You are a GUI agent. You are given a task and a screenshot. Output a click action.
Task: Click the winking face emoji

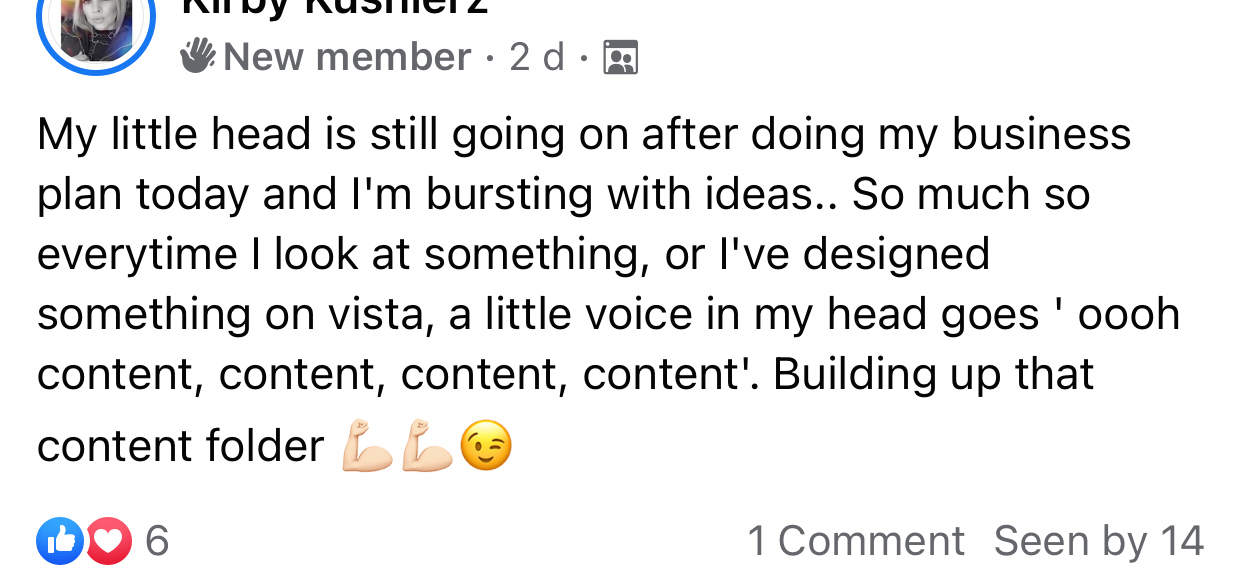(x=487, y=446)
